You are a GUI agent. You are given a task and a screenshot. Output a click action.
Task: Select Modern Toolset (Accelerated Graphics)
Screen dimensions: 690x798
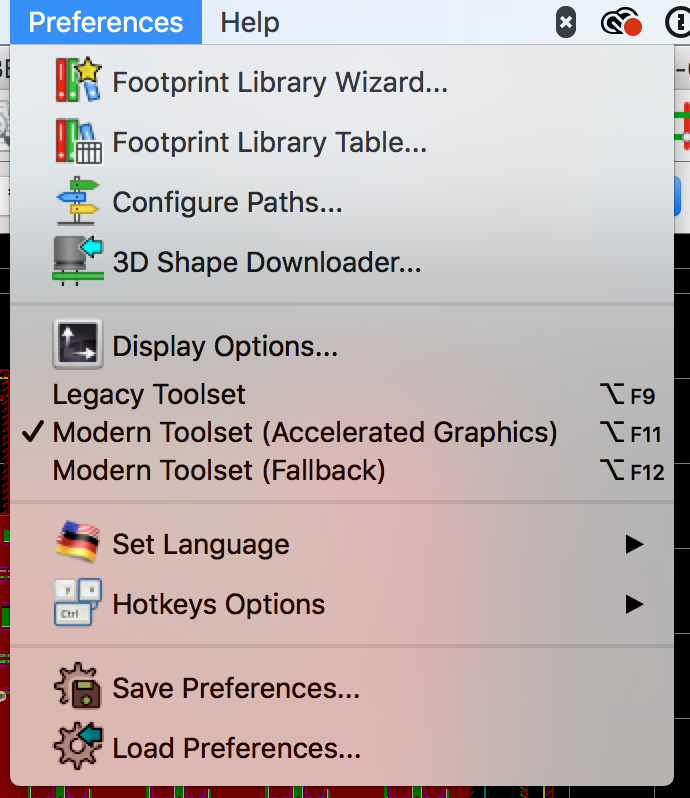point(304,433)
